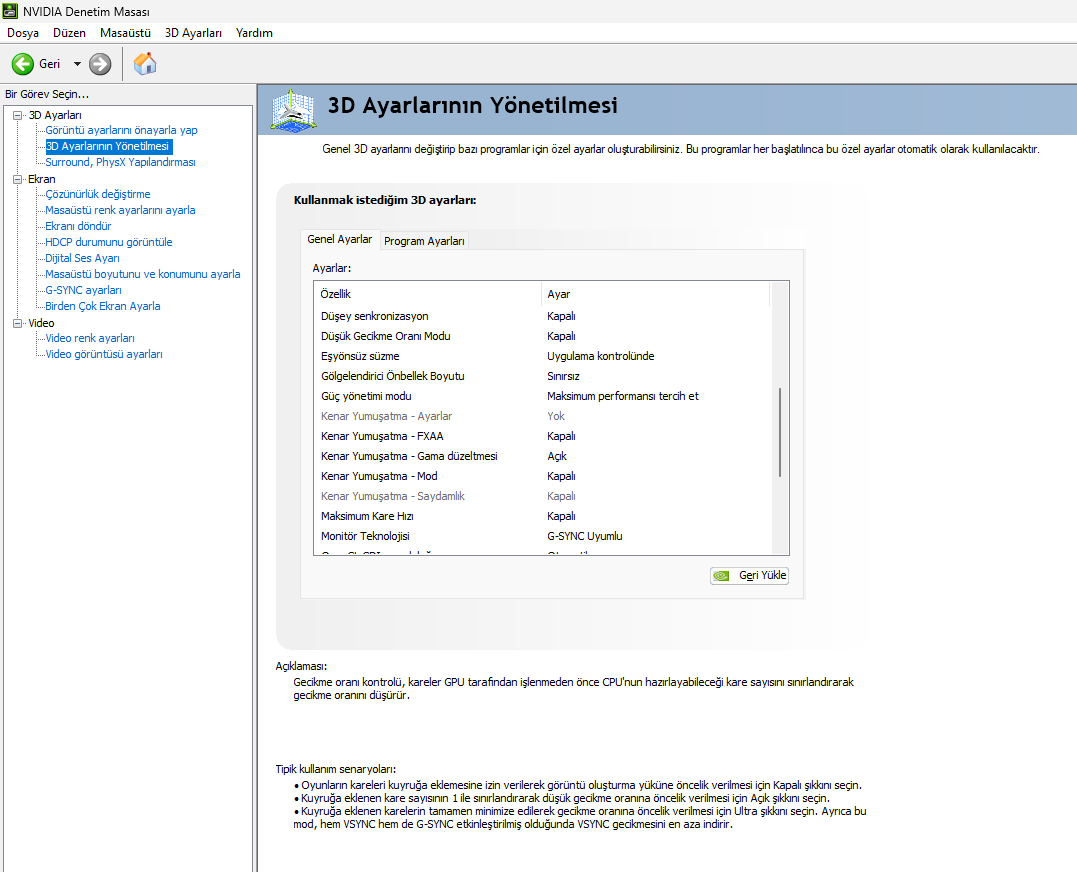The image size is (1077, 872).
Task: Collapse the Video tree node
Action: point(18,323)
